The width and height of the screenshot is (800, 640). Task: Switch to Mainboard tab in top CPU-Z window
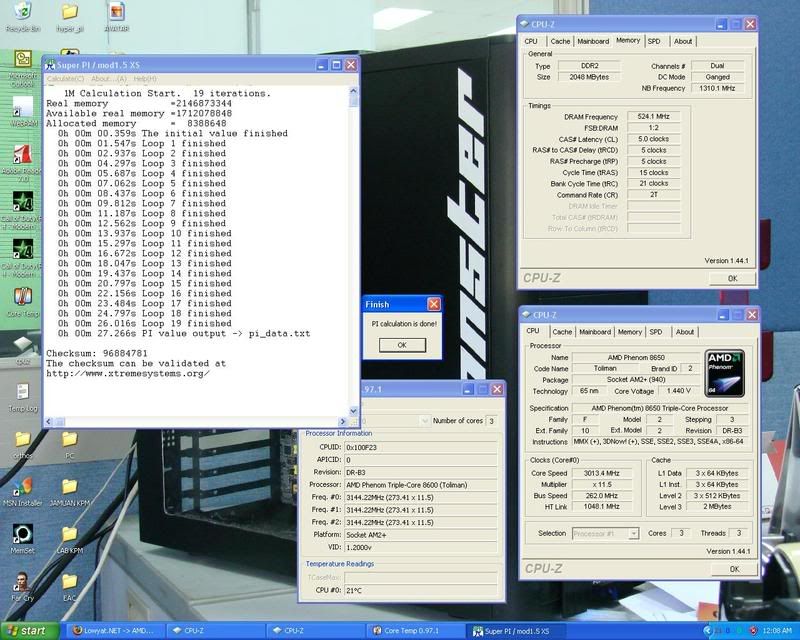[x=593, y=41]
